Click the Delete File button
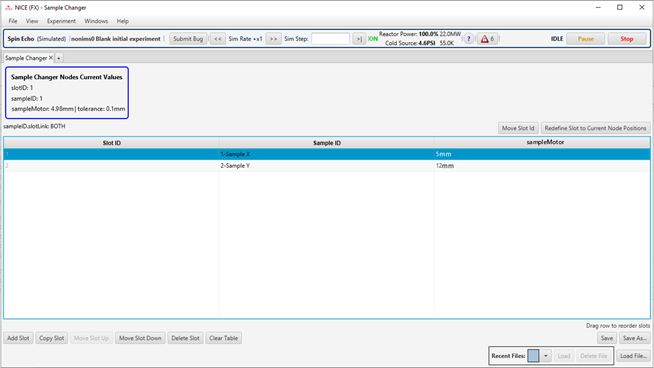This screenshot has width=654, height=368. point(594,356)
